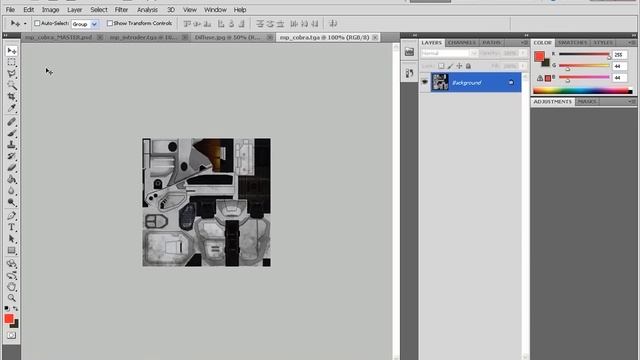Screen dimensions: 640x360
Task: Click the color spectrum ramp
Action: point(583,91)
